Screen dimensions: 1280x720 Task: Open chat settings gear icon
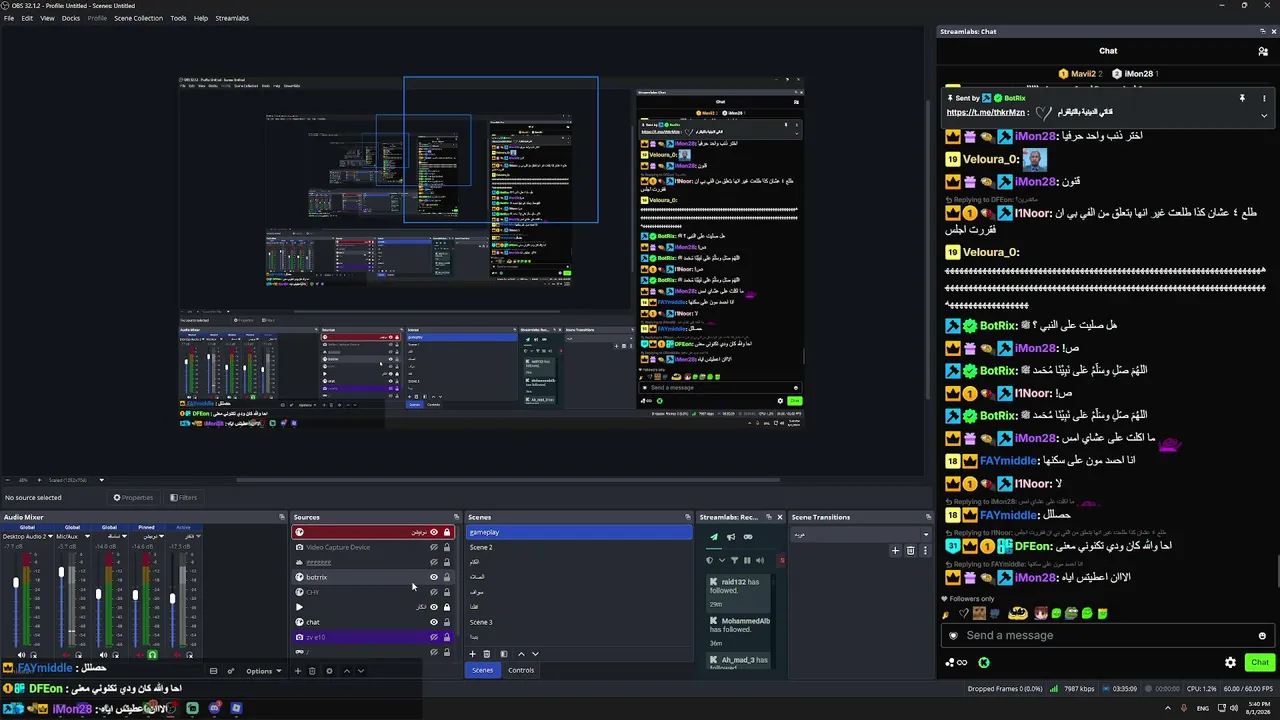point(1230,662)
